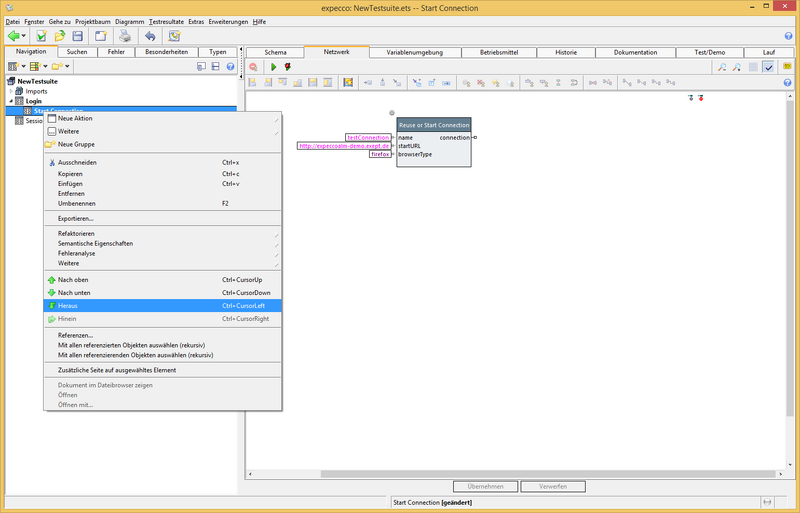
Task: Click the debug run icon beside play
Action: coord(288,67)
